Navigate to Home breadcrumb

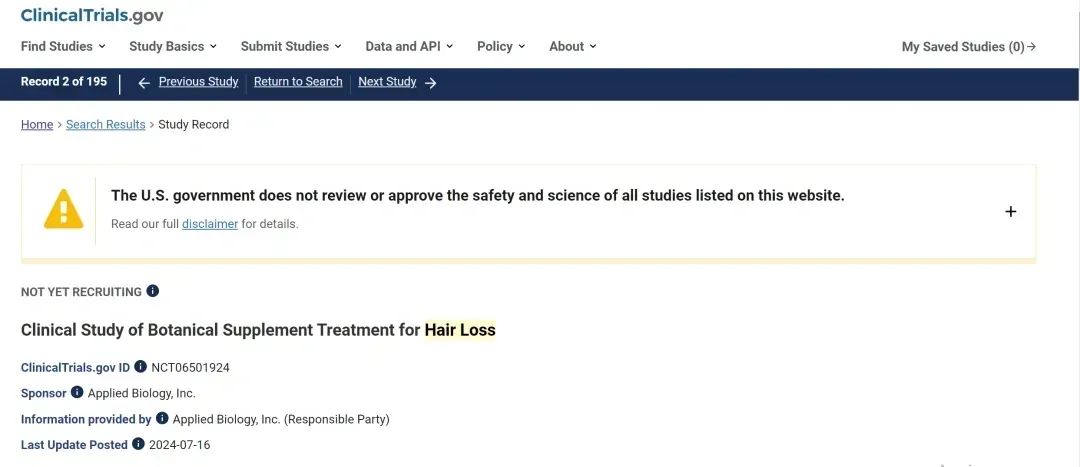coord(37,125)
